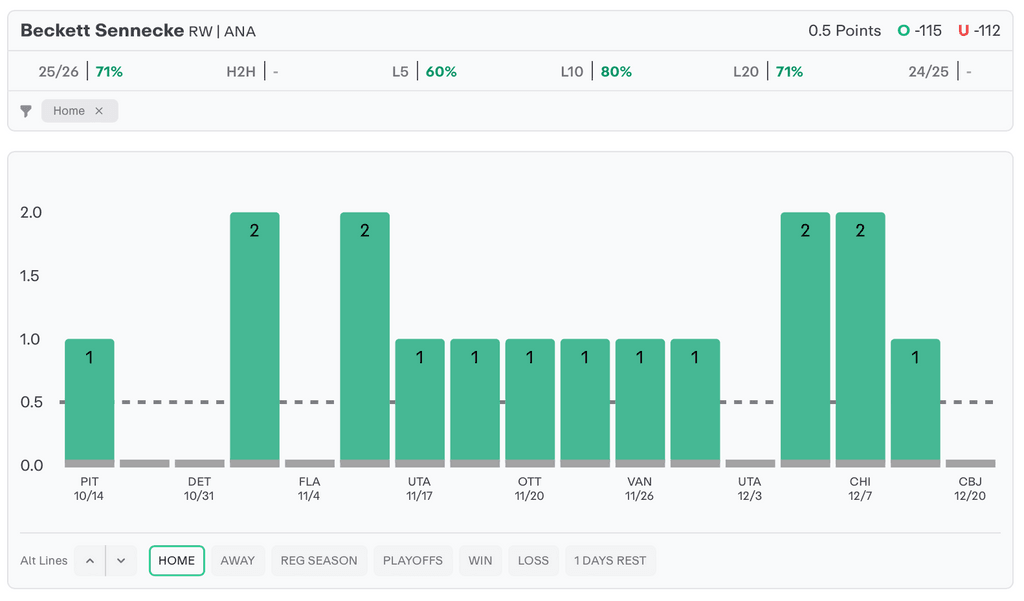Viewport: 1024px width, 601px height.
Task: Click the Beckett Sennecke player name
Action: point(103,31)
